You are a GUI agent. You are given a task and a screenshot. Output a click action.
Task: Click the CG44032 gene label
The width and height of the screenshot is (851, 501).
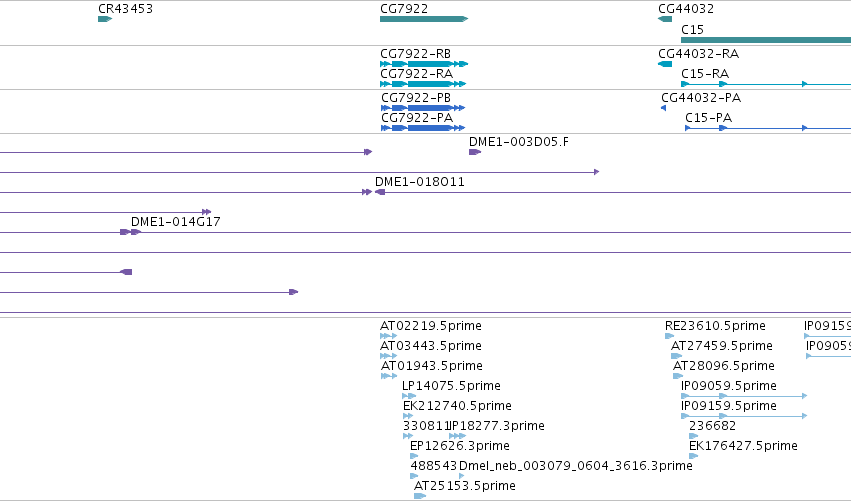coord(686,9)
